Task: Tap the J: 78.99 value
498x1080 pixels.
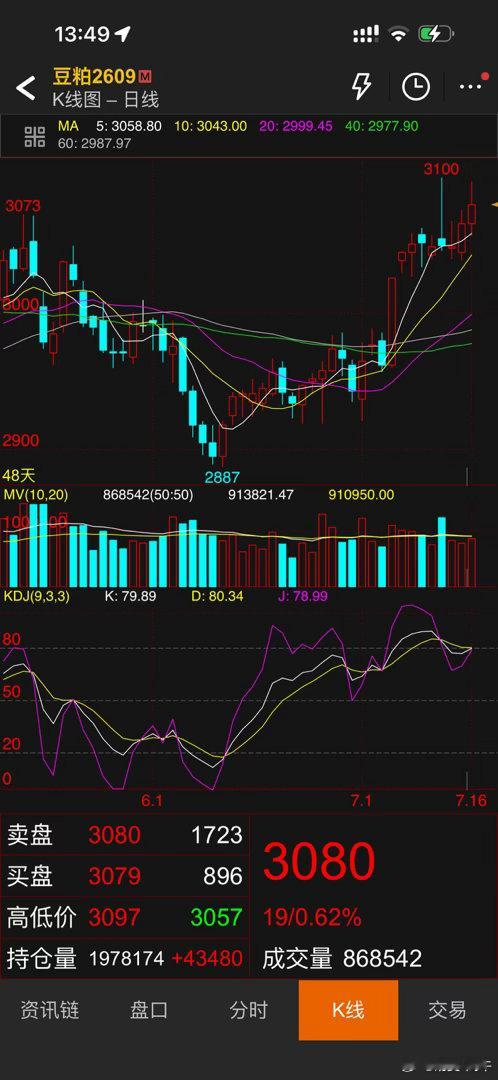Action: [303, 596]
